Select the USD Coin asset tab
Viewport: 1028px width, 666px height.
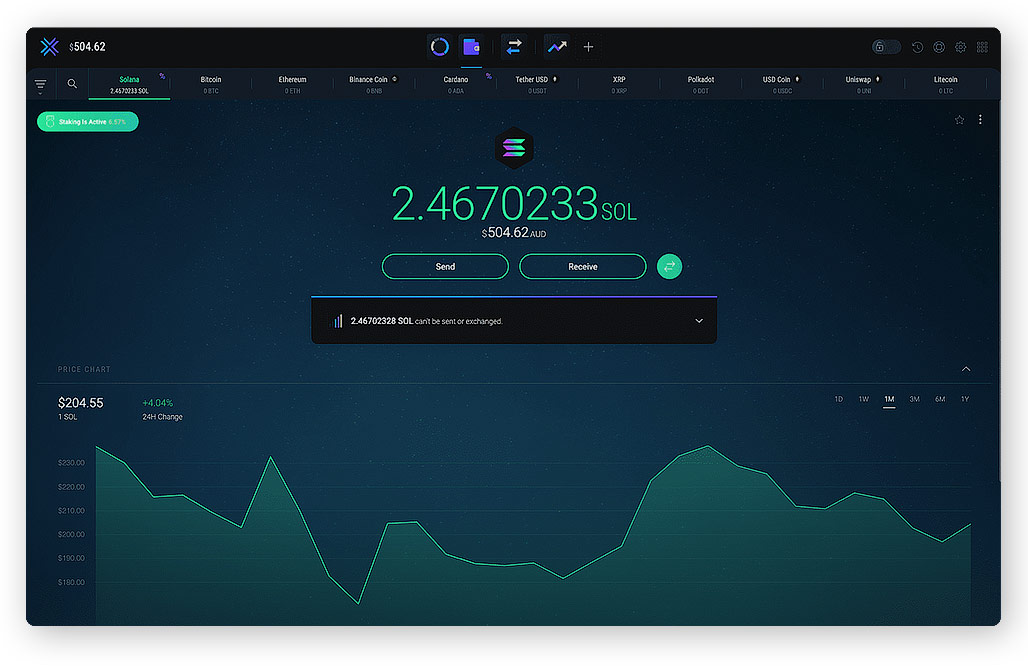(x=781, y=85)
